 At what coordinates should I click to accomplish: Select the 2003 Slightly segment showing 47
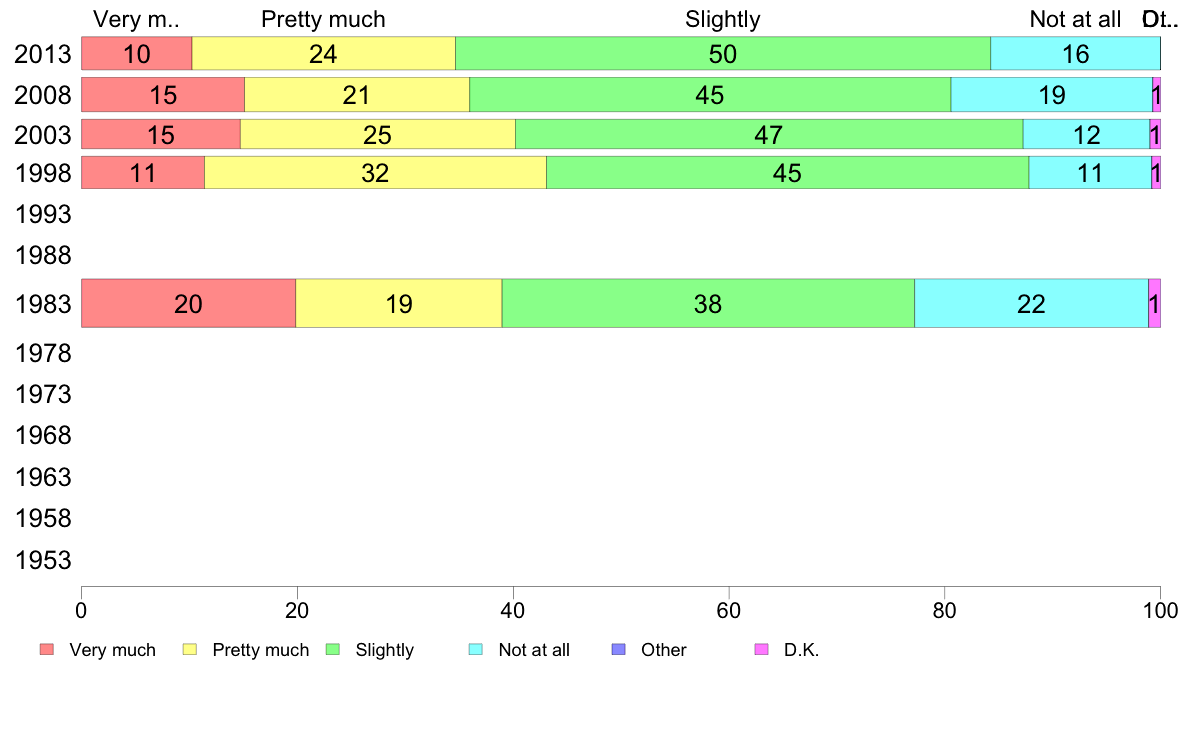[x=769, y=134]
